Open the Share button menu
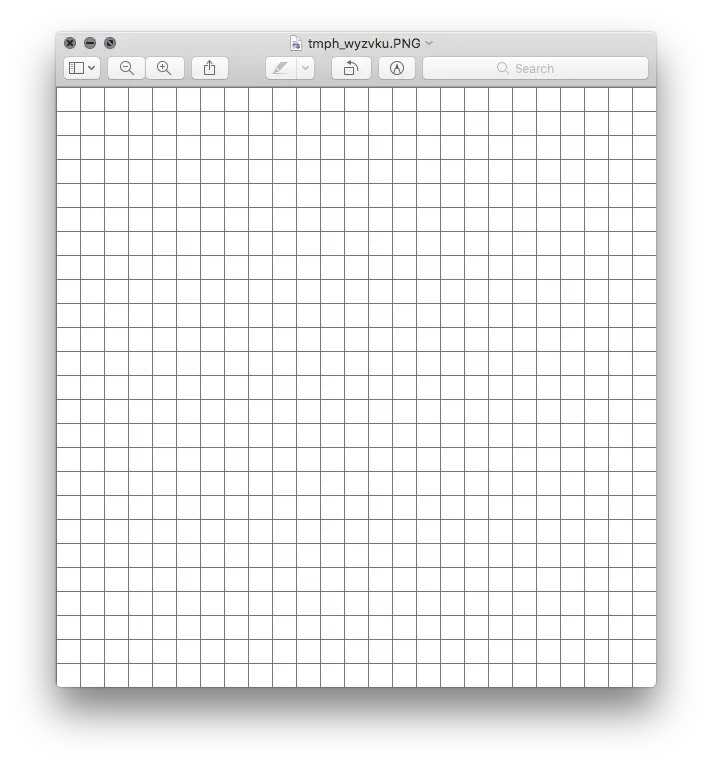This screenshot has width=712, height=767. (x=210, y=68)
